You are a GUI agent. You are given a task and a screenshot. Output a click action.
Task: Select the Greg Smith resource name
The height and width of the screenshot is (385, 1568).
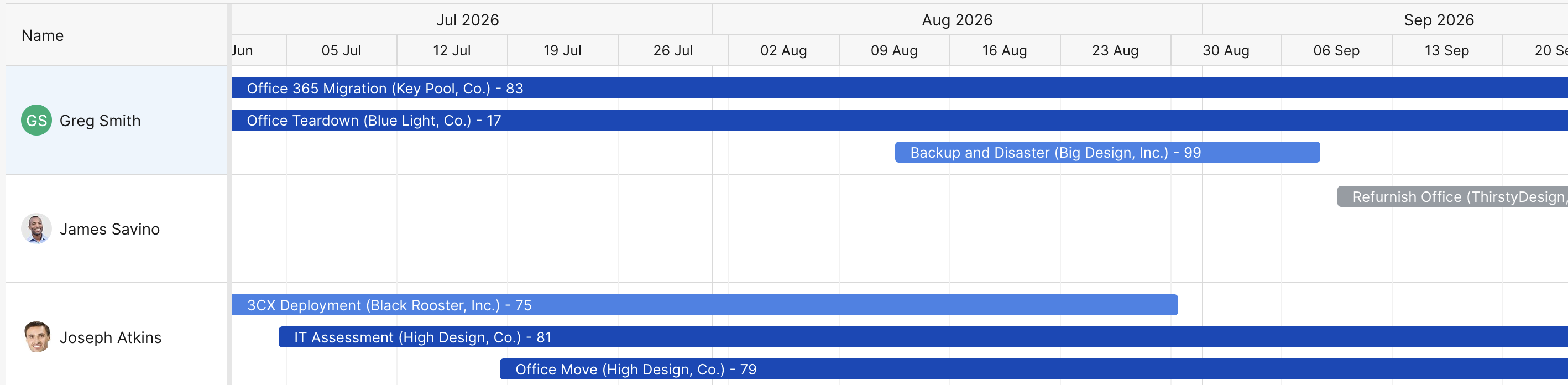pos(100,121)
